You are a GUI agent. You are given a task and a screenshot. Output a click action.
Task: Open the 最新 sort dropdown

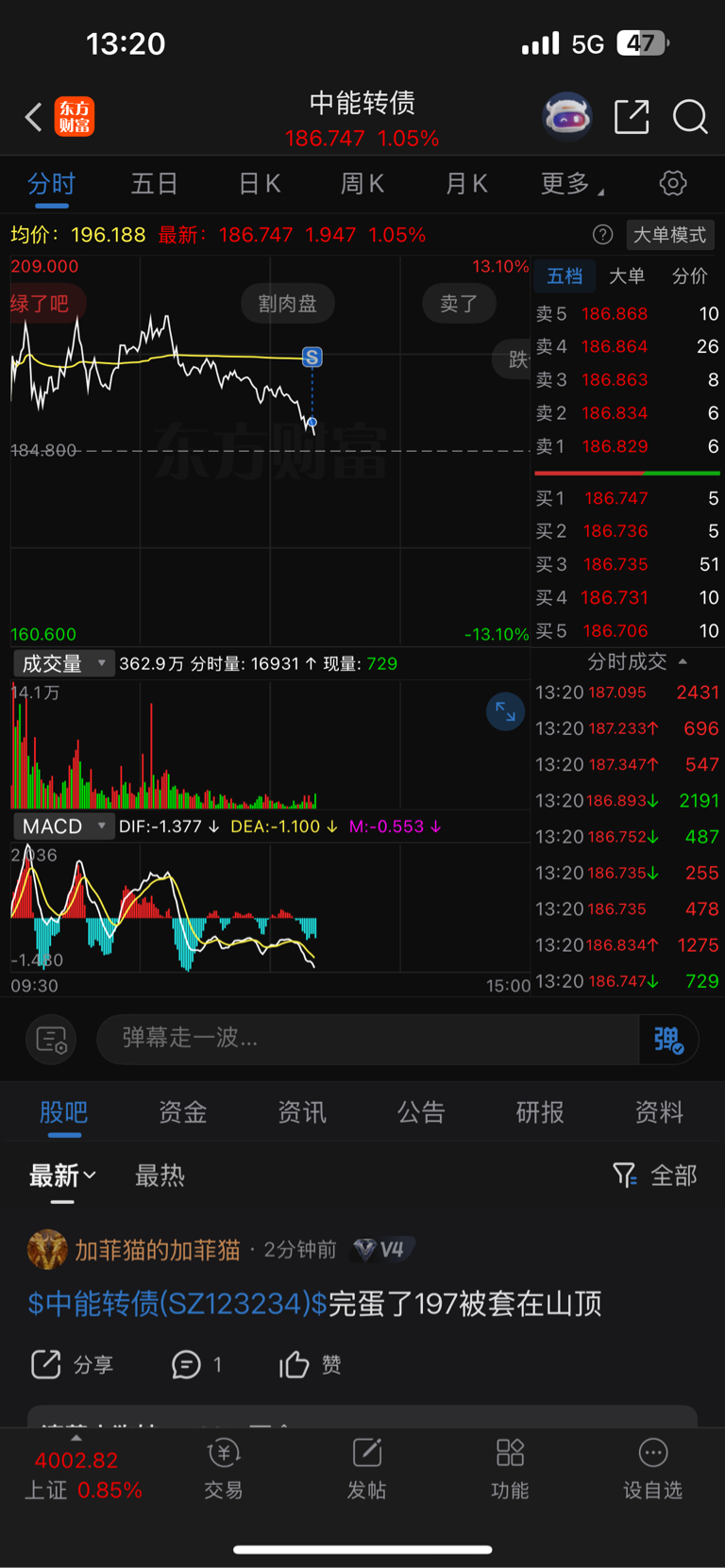point(62,1176)
